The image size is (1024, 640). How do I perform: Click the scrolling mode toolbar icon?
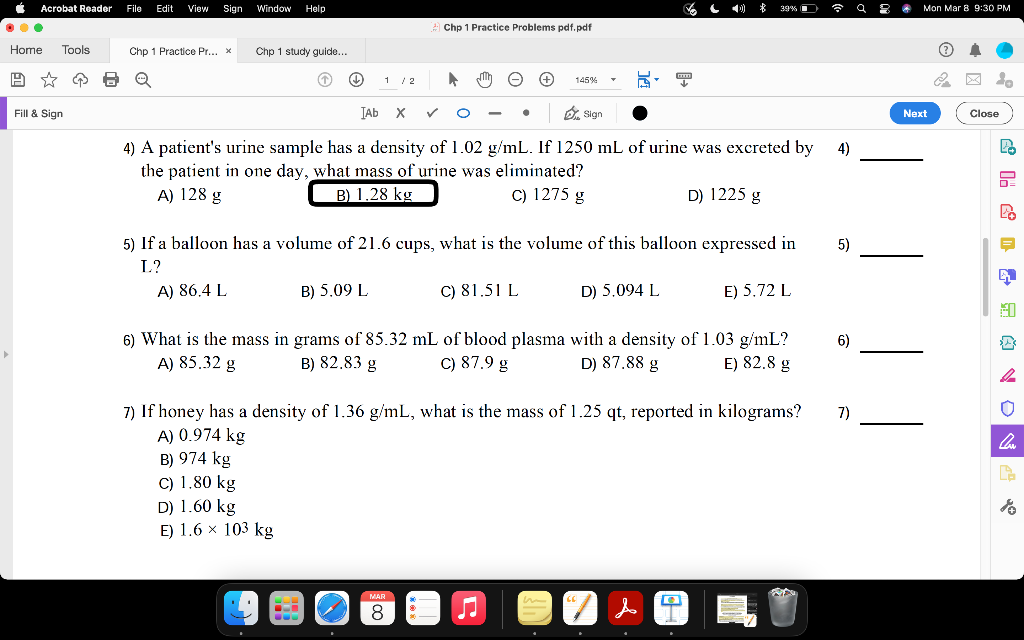(x=684, y=80)
